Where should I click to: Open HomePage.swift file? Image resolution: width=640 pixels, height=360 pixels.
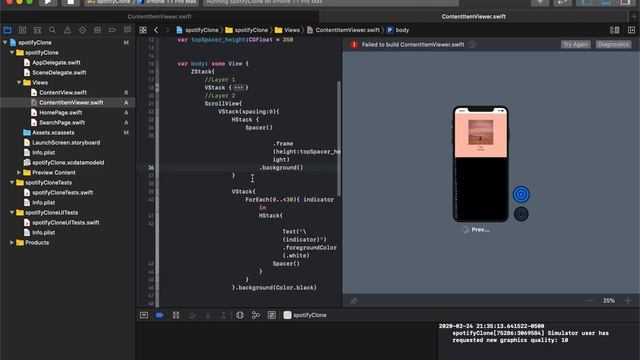tap(60, 113)
